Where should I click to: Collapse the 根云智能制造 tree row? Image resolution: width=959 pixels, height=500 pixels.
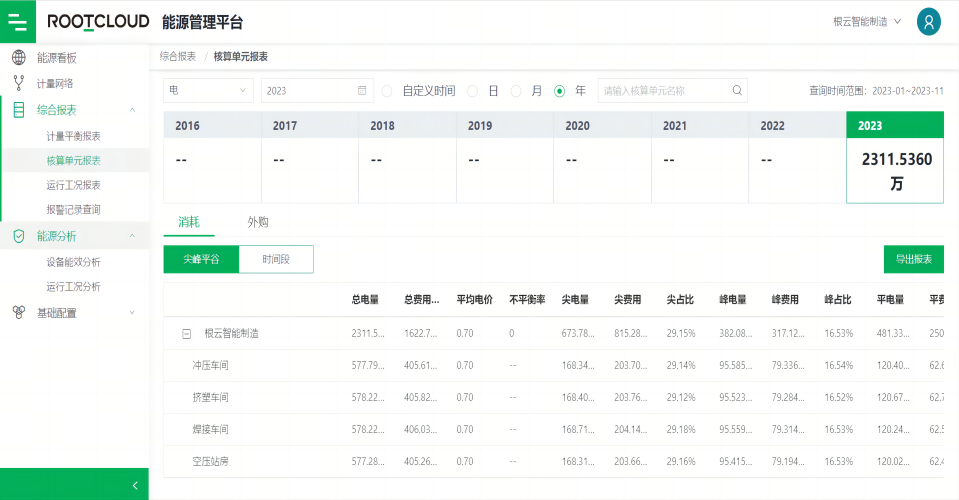click(x=186, y=334)
